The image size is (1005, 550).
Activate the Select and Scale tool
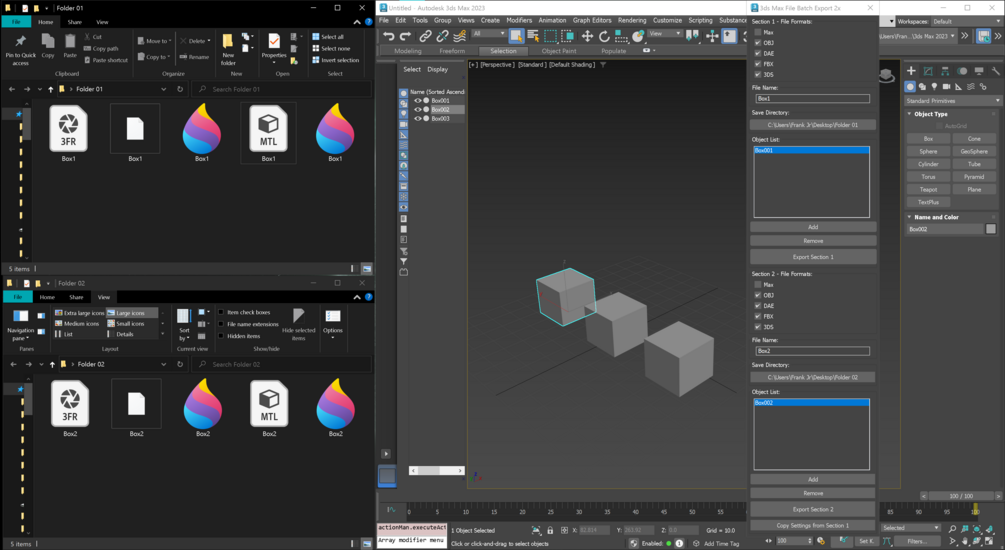click(620, 36)
